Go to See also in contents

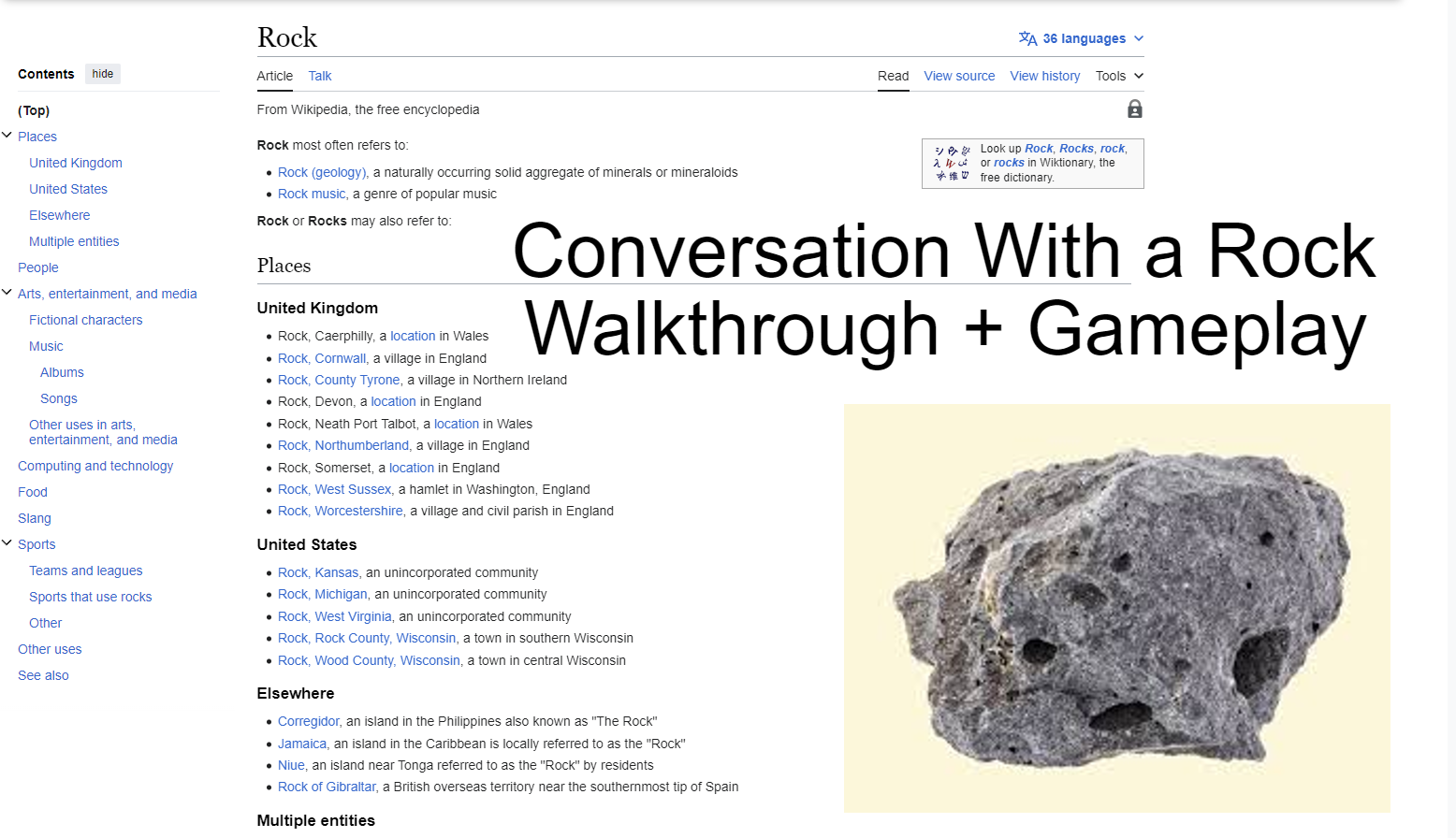(43, 675)
